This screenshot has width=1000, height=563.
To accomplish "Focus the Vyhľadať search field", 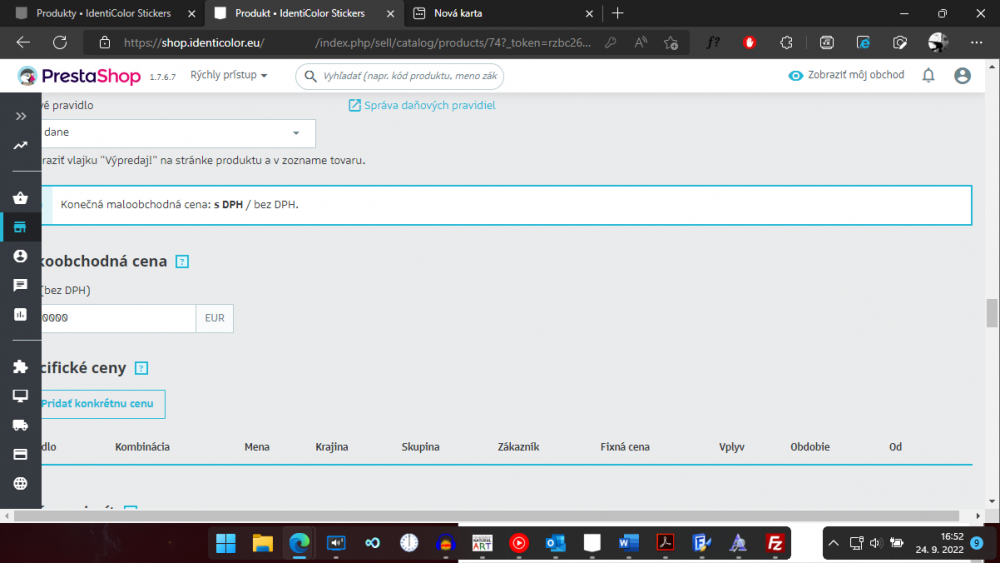I will coord(400,76).
